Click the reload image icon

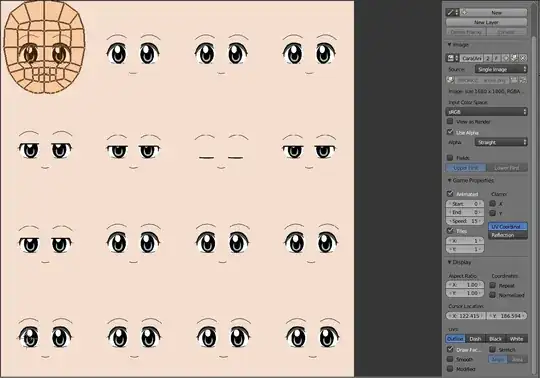pos(523,80)
